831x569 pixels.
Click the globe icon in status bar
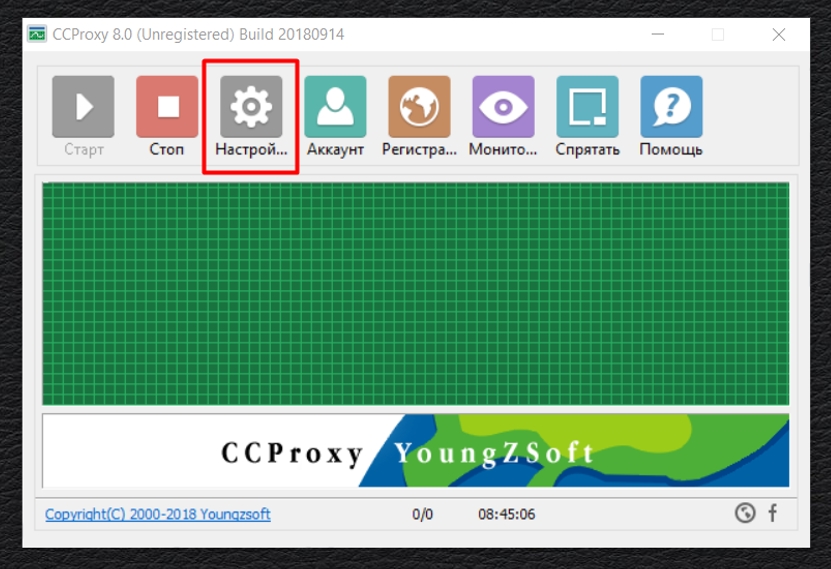click(x=745, y=513)
